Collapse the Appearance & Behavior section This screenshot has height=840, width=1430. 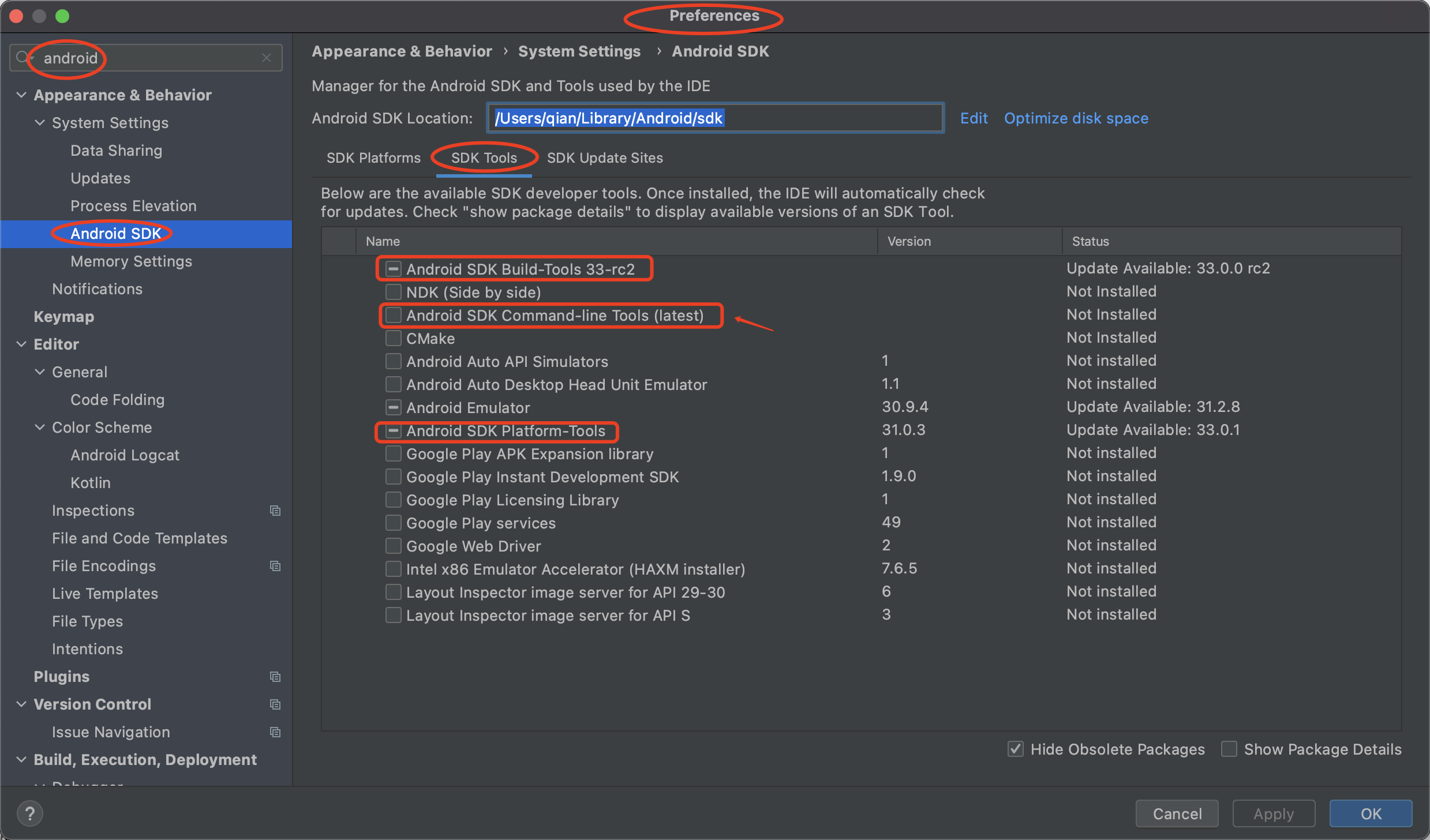pyautogui.click(x=21, y=95)
